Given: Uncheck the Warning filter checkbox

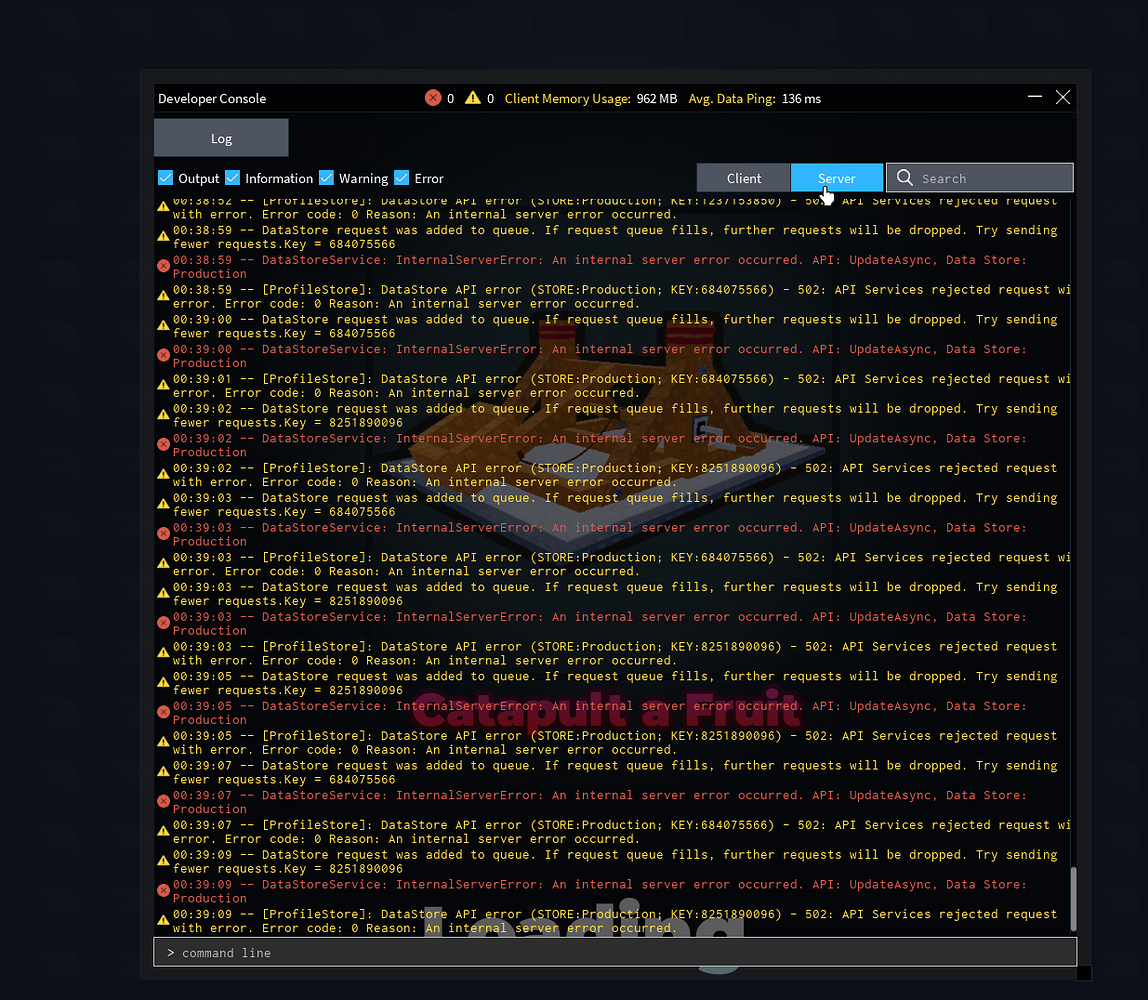Looking at the screenshot, I should click(x=327, y=178).
